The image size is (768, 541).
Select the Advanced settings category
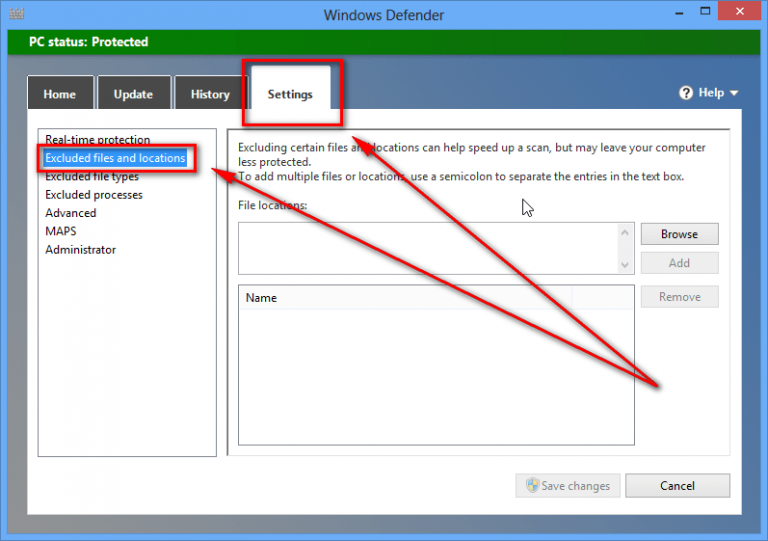tap(71, 213)
